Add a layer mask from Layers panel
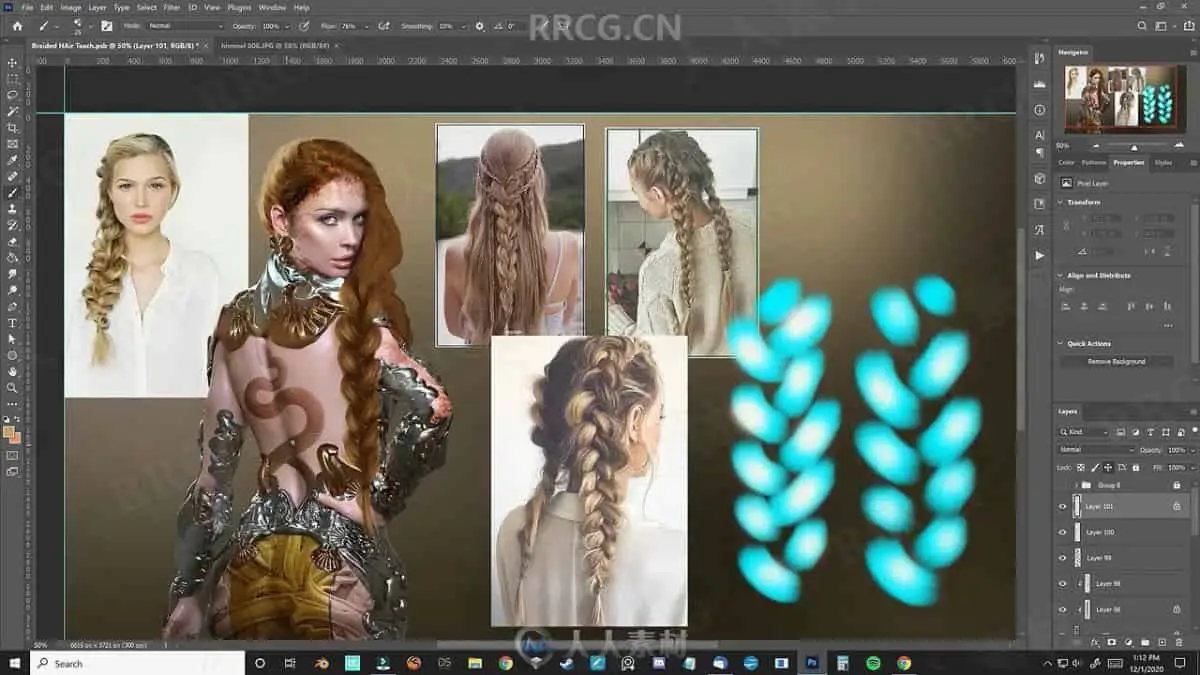The width and height of the screenshot is (1200, 675). click(1111, 642)
